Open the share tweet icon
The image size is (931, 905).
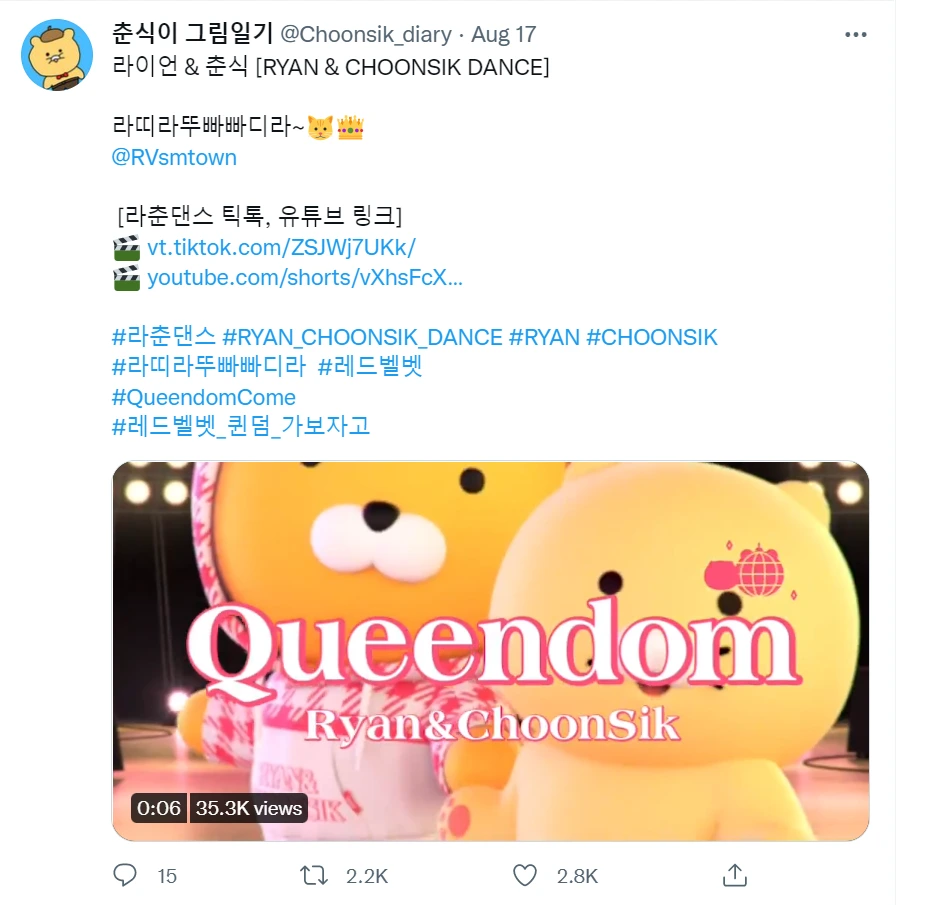[x=734, y=875]
